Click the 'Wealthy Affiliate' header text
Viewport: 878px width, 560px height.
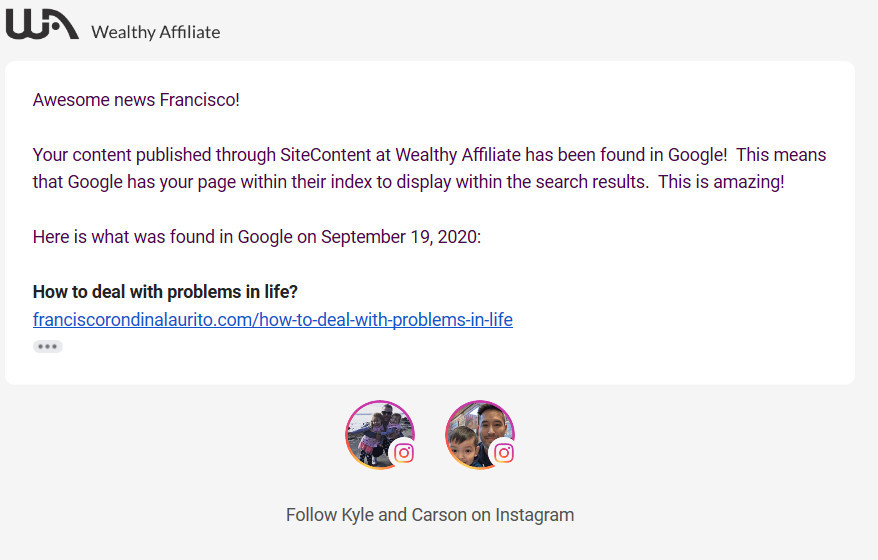pos(156,32)
